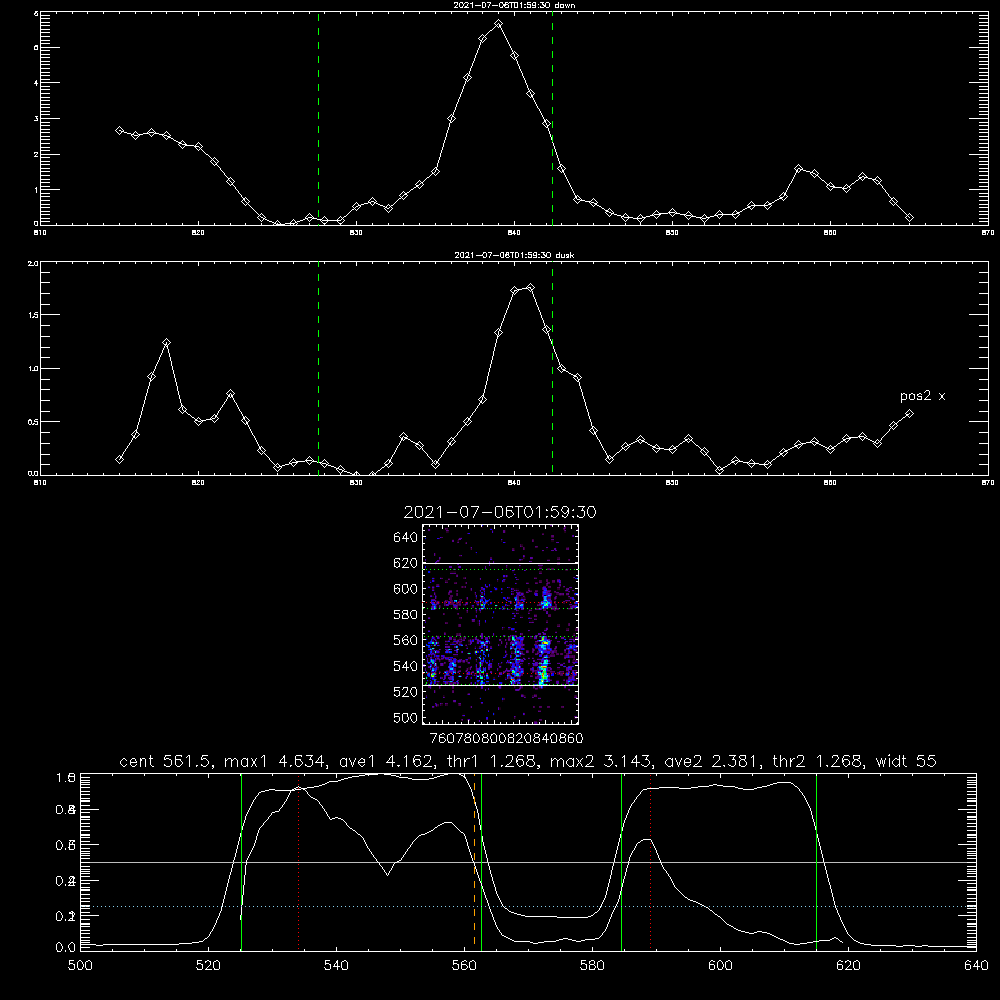Click the rightmost green solid line in the bottom plot
This screenshot has height=1000, width=1000.
pos(816,861)
